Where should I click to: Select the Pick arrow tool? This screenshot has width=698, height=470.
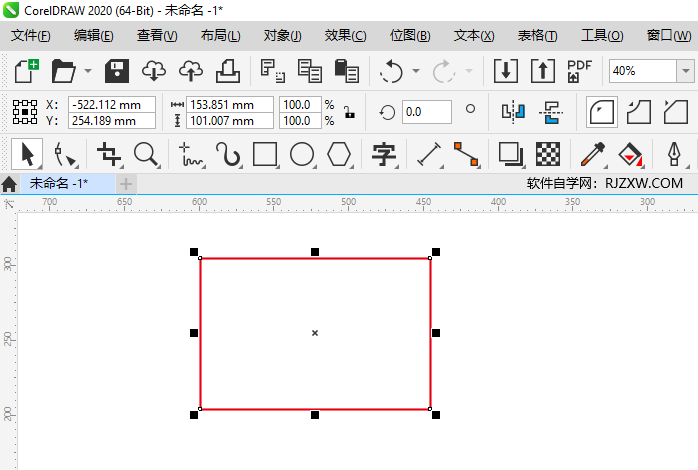pos(27,154)
